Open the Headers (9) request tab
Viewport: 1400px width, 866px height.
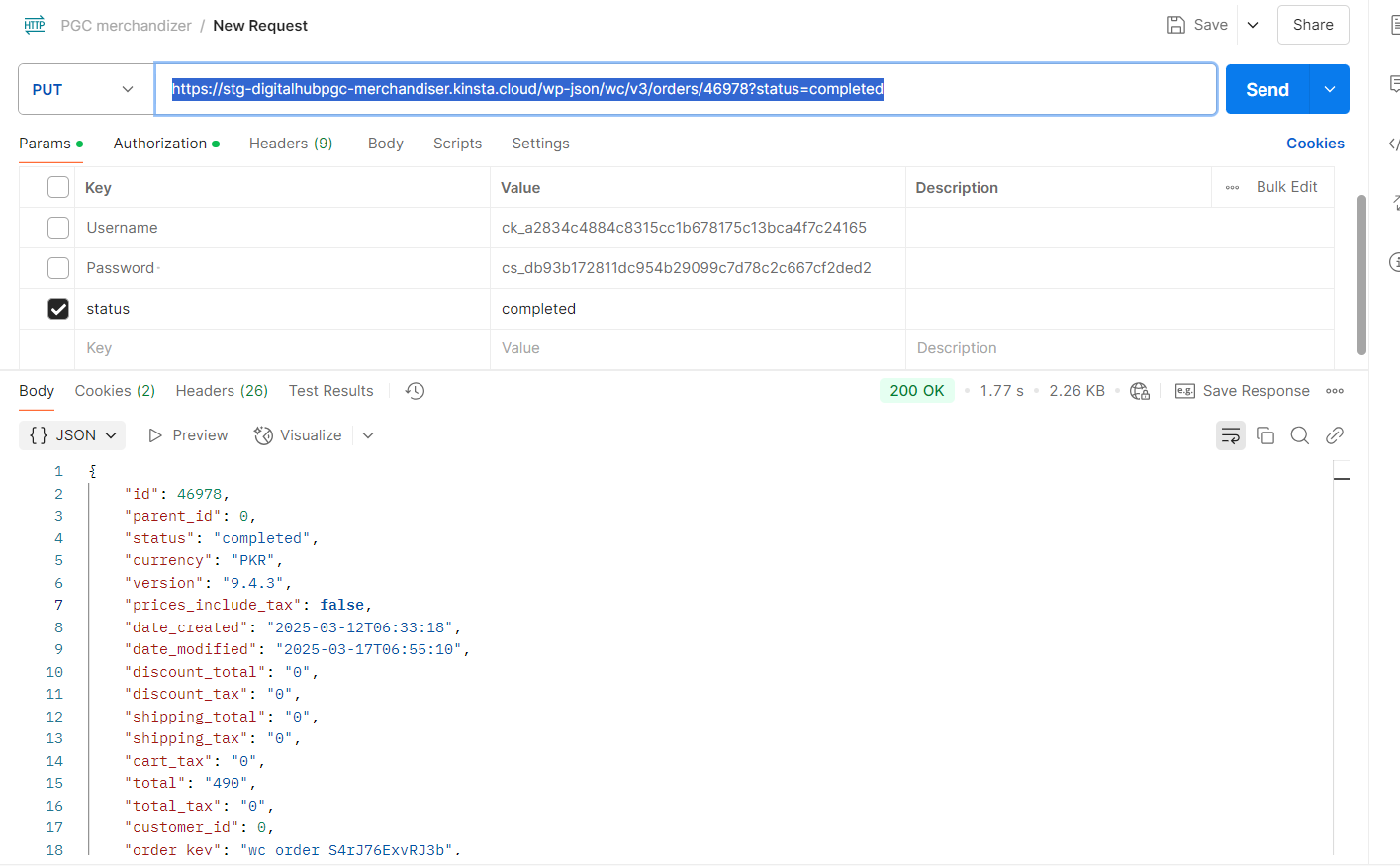tap(291, 144)
